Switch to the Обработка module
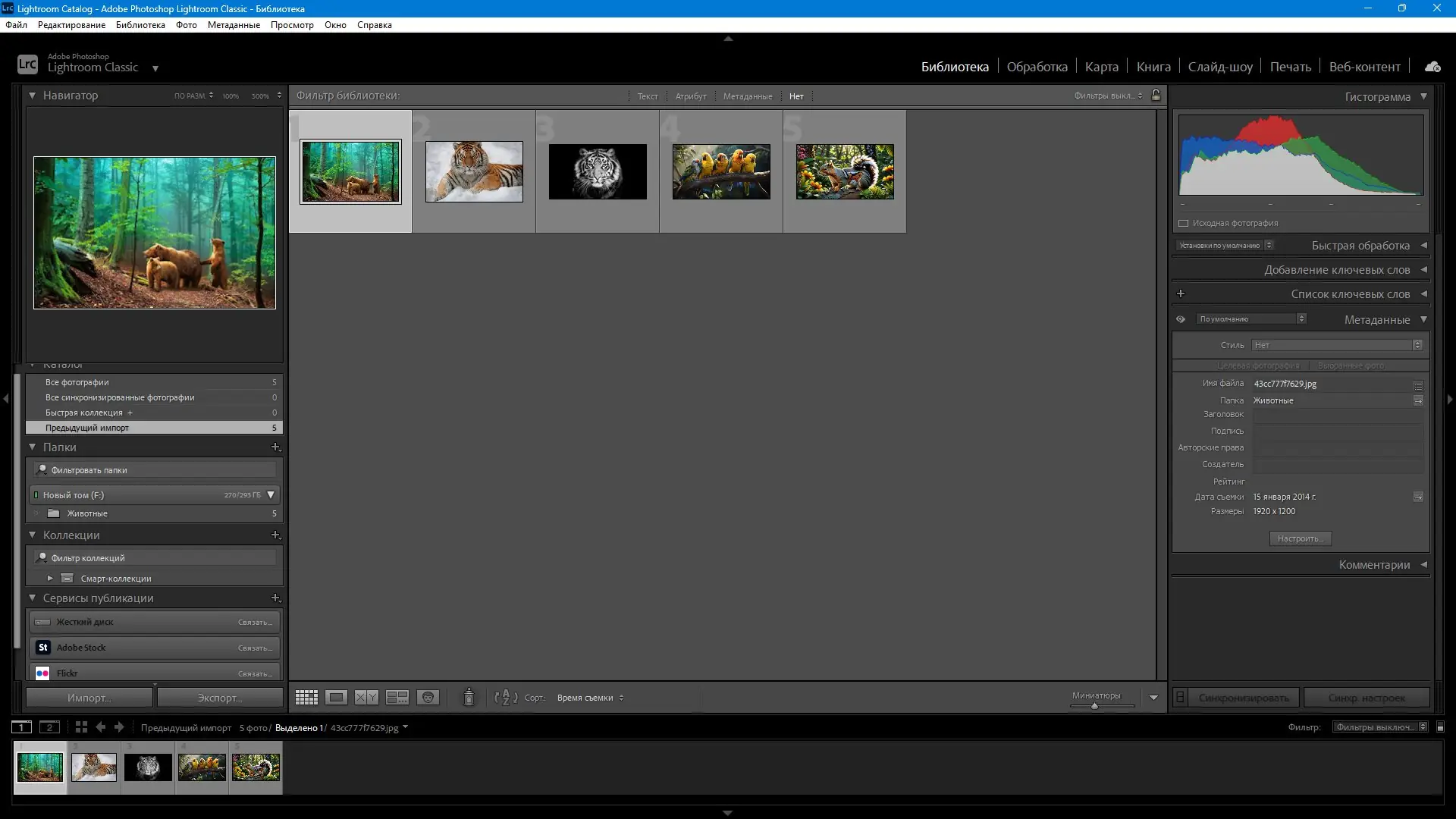The height and width of the screenshot is (819, 1456). 1037,67
